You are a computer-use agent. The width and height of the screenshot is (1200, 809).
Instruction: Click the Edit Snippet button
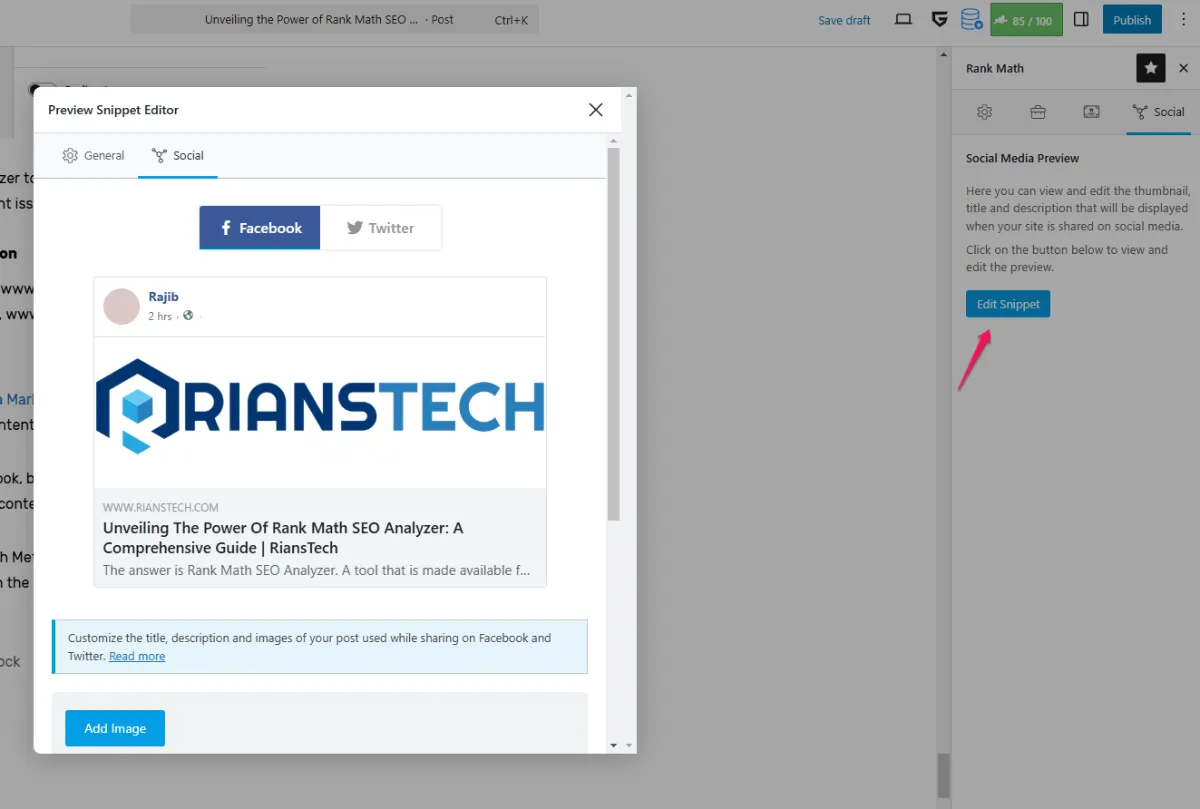[x=1007, y=303]
